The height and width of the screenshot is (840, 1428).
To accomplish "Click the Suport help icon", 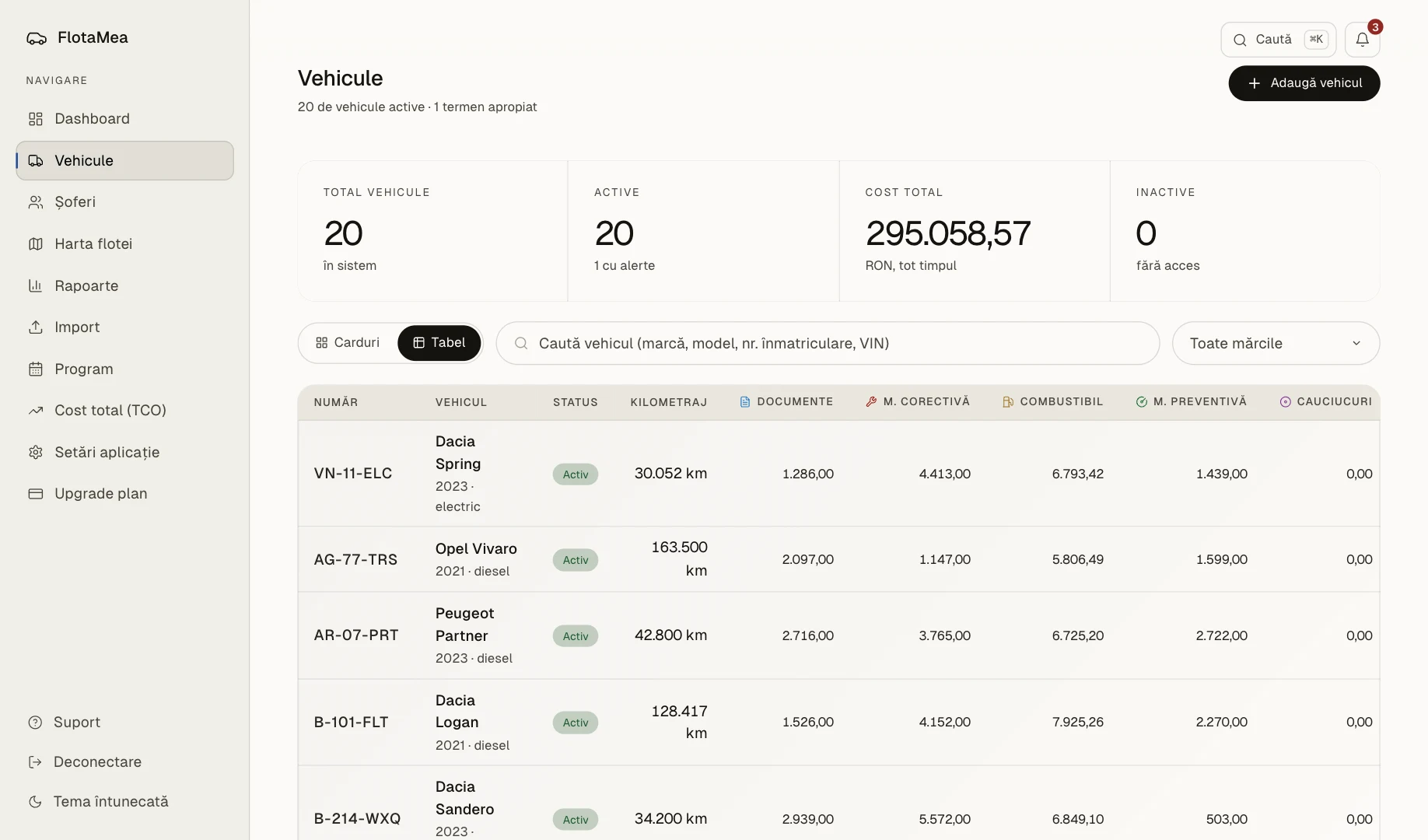I will (x=35, y=723).
